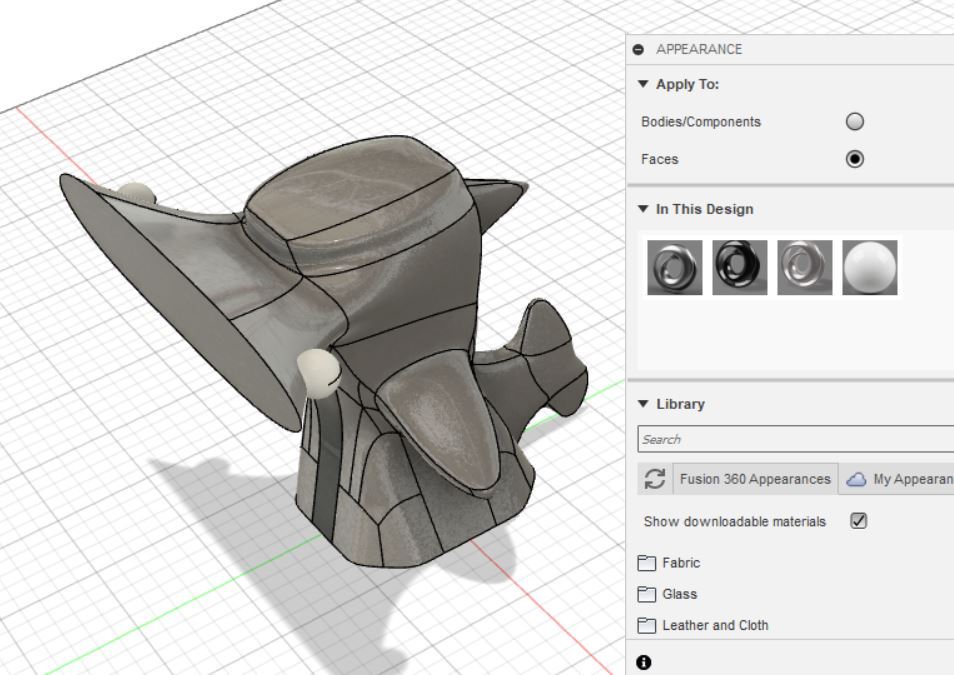Pick the white sphere material swatch

point(870,267)
